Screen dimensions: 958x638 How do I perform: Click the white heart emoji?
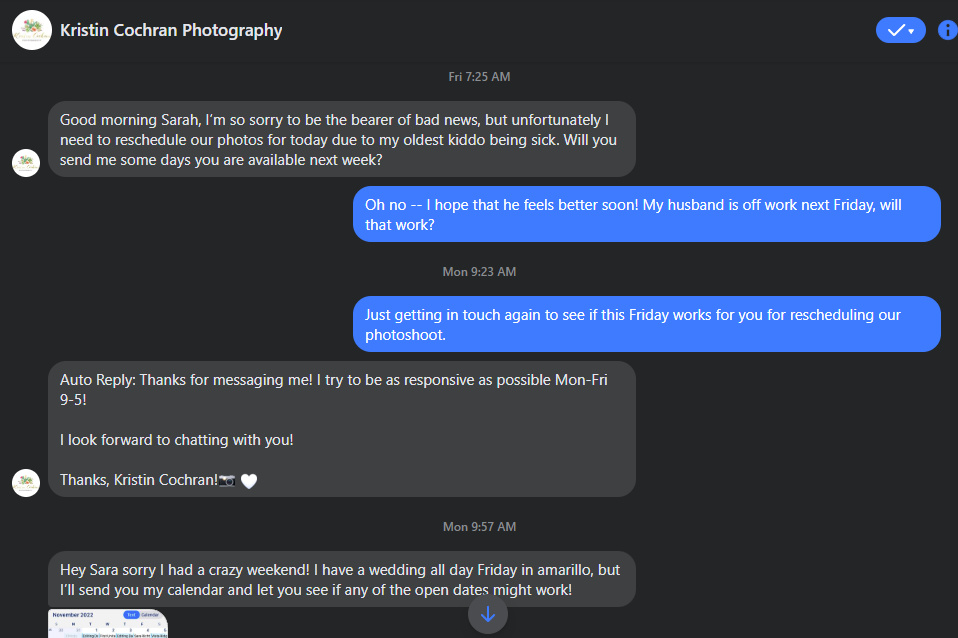click(x=249, y=481)
